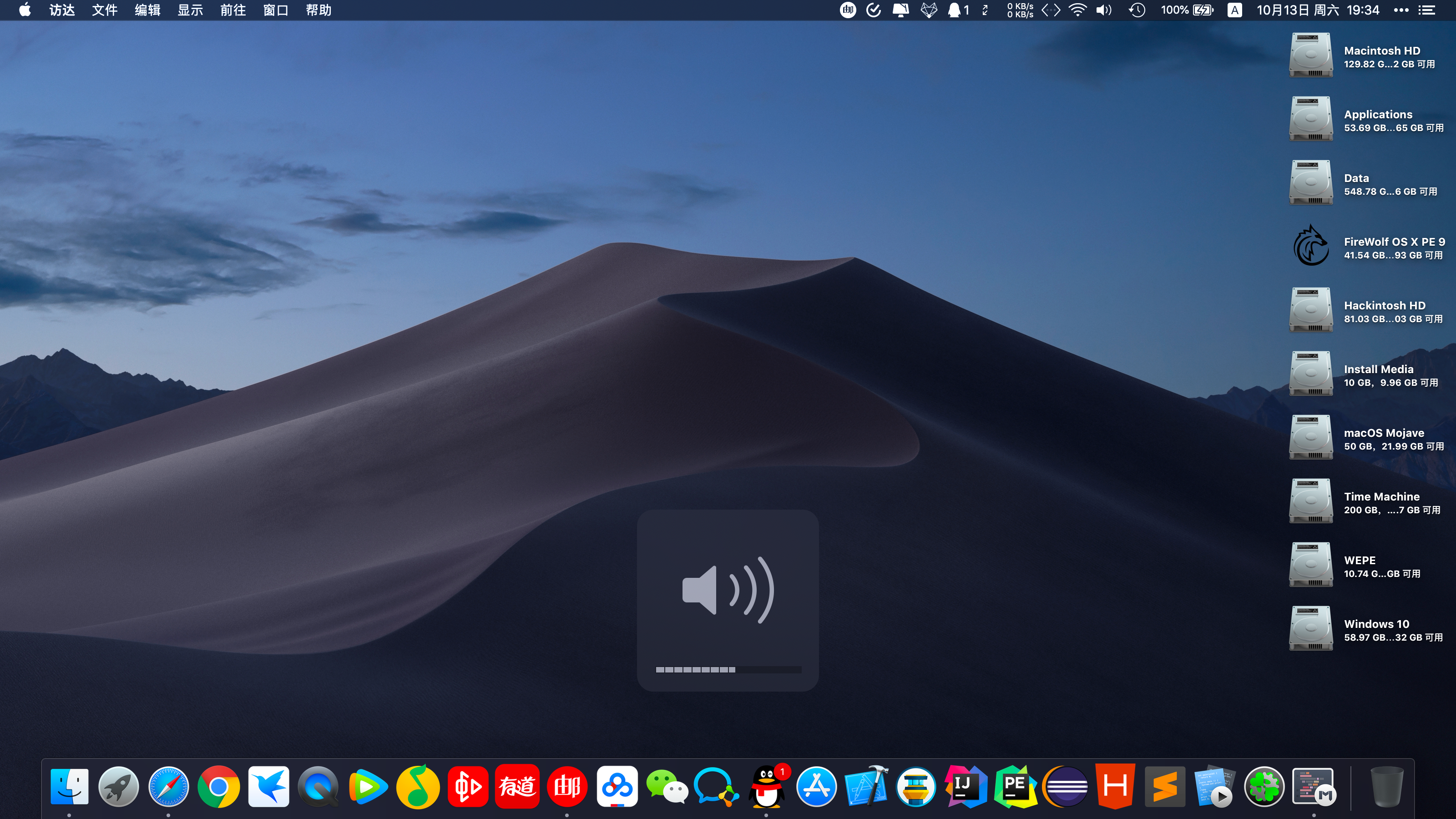This screenshot has height=819, width=1456.
Task: Open the Wi-Fi status menu
Action: pyautogui.click(x=1078, y=10)
